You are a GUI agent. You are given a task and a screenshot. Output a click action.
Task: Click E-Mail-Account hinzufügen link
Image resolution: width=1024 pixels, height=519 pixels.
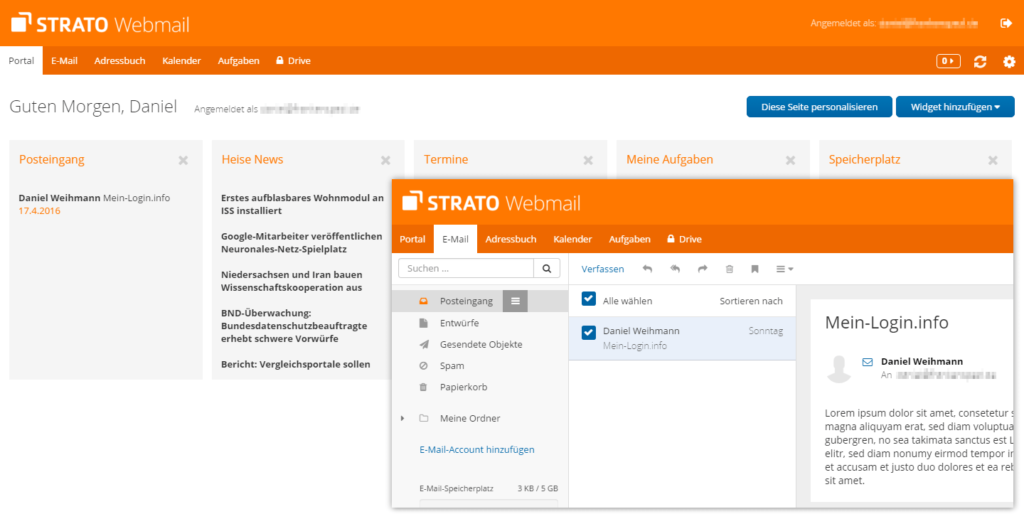[x=477, y=450]
